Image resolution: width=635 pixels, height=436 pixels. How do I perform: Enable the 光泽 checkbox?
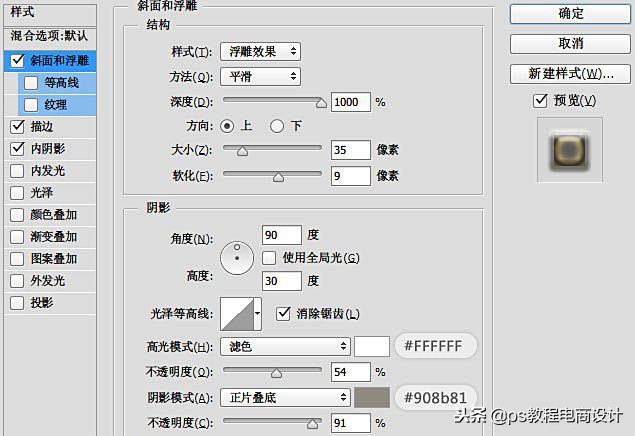coord(17,193)
